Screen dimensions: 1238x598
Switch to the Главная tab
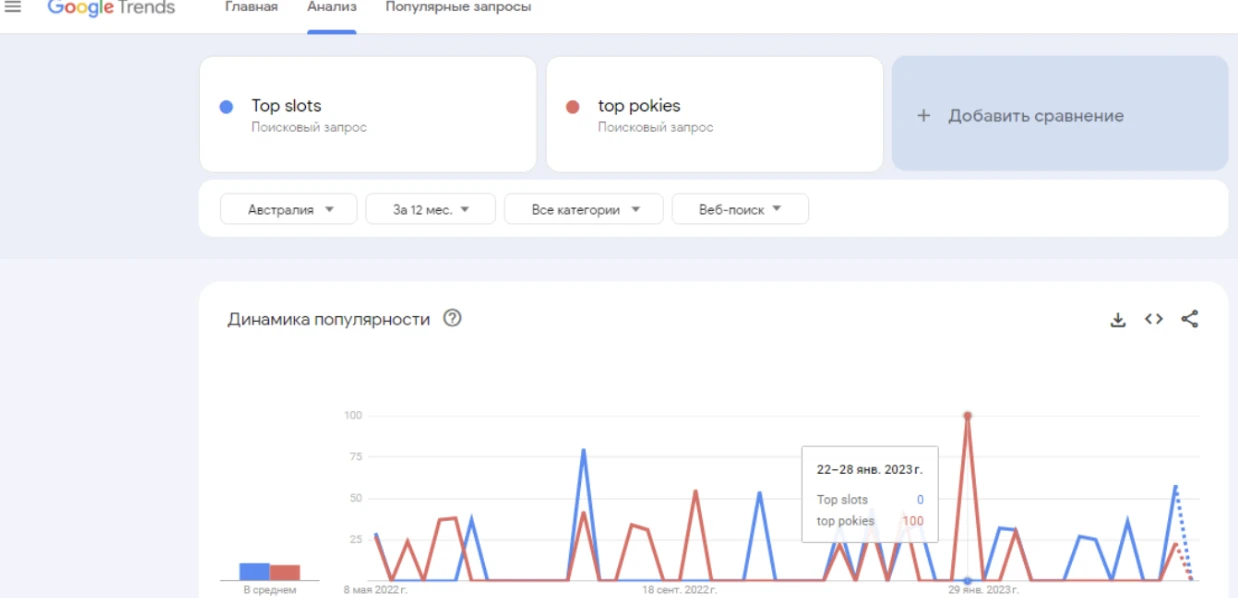(x=251, y=7)
